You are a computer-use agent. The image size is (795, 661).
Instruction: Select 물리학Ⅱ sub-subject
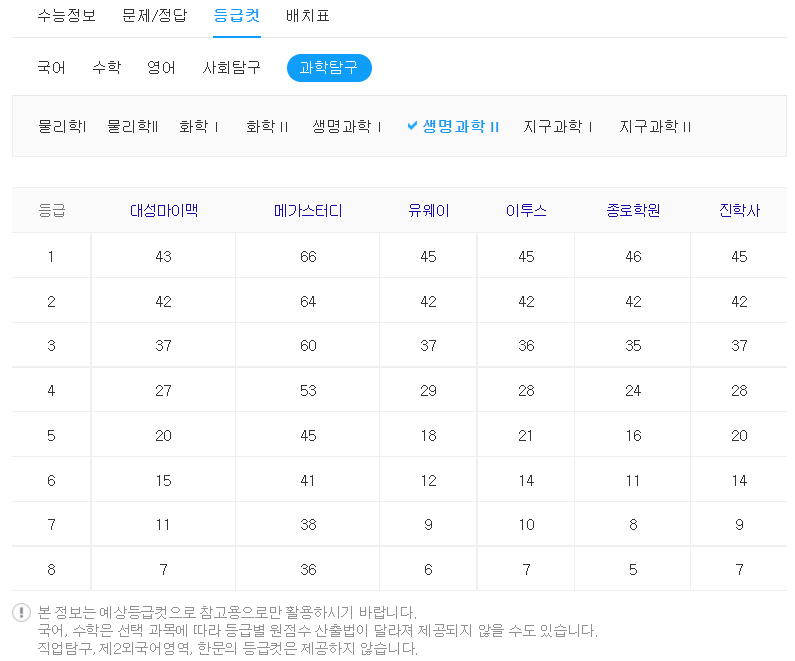point(133,126)
